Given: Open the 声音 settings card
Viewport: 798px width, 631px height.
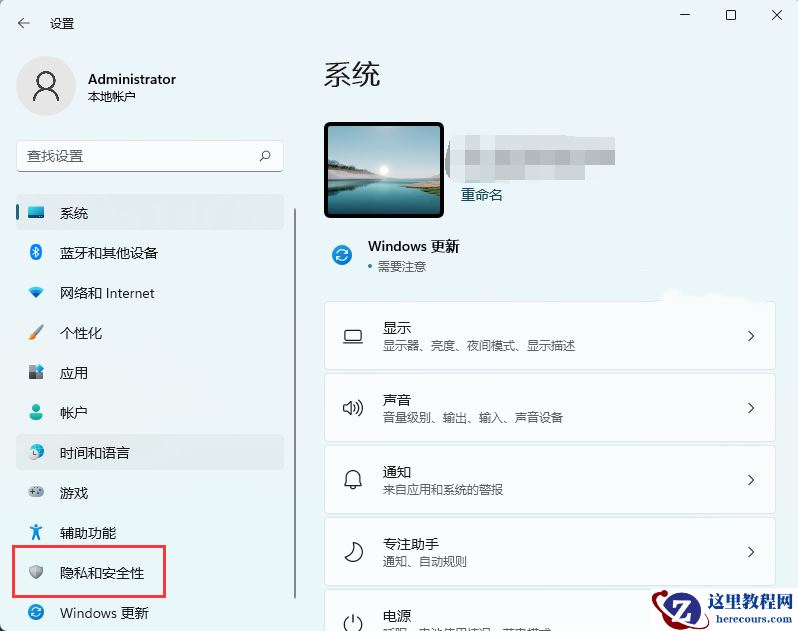Looking at the screenshot, I should tap(550, 408).
